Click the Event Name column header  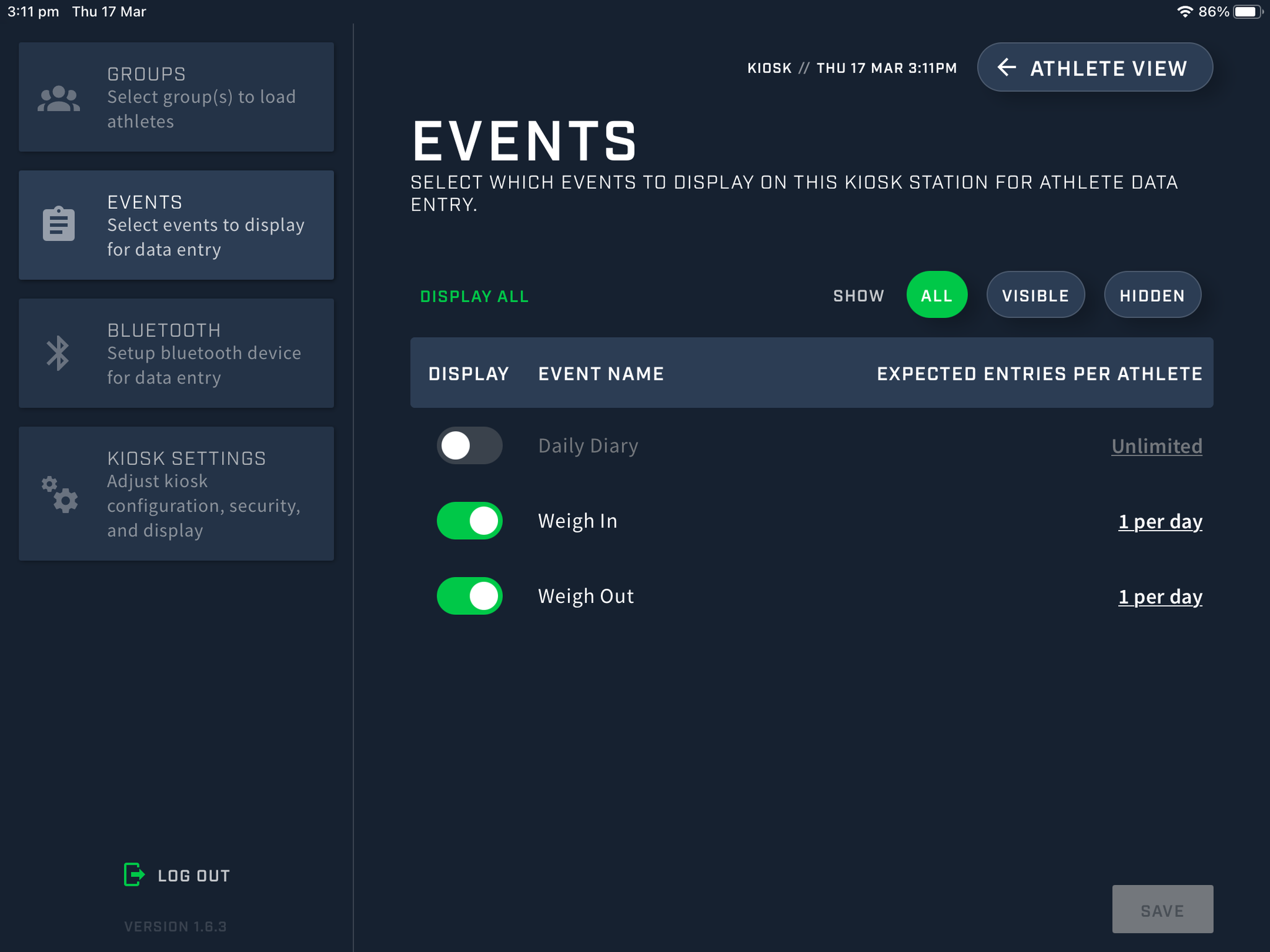[601, 374]
